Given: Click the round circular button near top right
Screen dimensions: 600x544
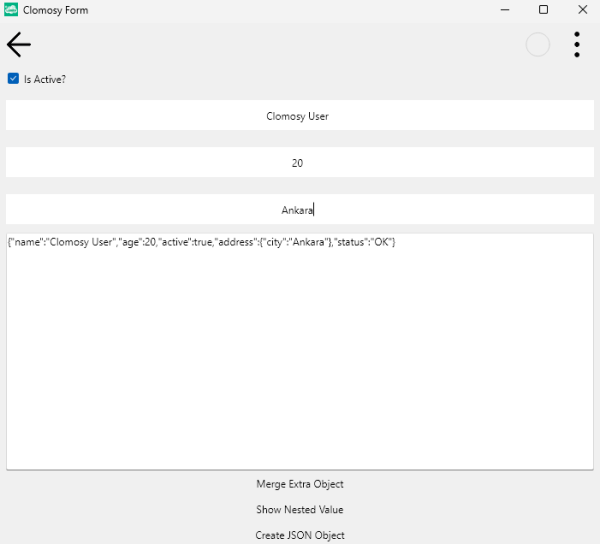Looking at the screenshot, I should pos(538,44).
